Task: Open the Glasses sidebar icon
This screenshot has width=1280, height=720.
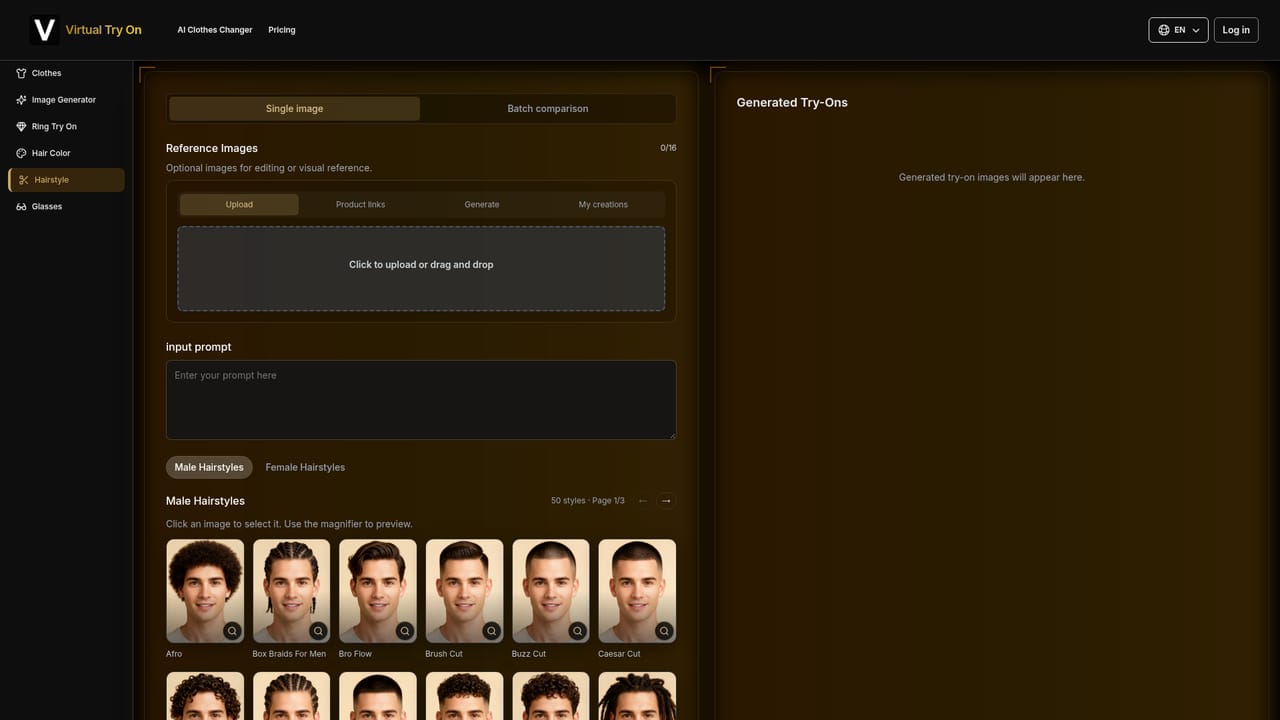Action: (x=21, y=207)
